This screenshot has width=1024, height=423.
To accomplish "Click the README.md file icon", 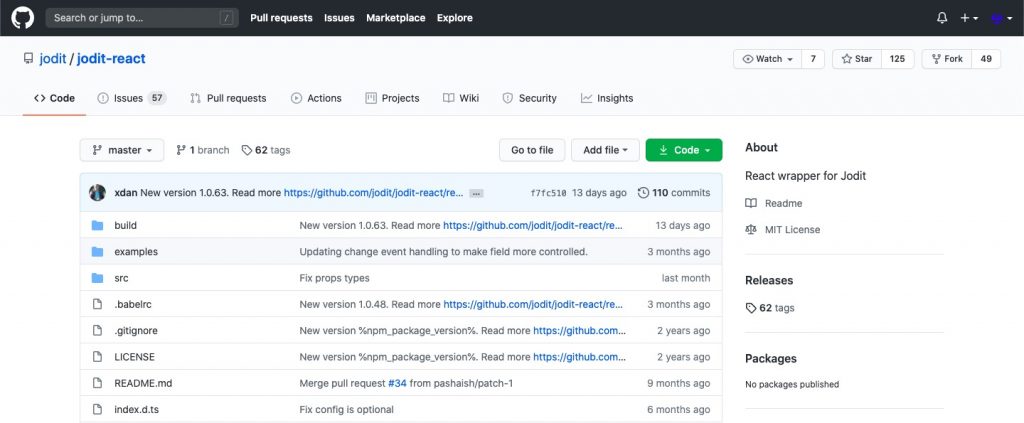I will [x=97, y=383].
